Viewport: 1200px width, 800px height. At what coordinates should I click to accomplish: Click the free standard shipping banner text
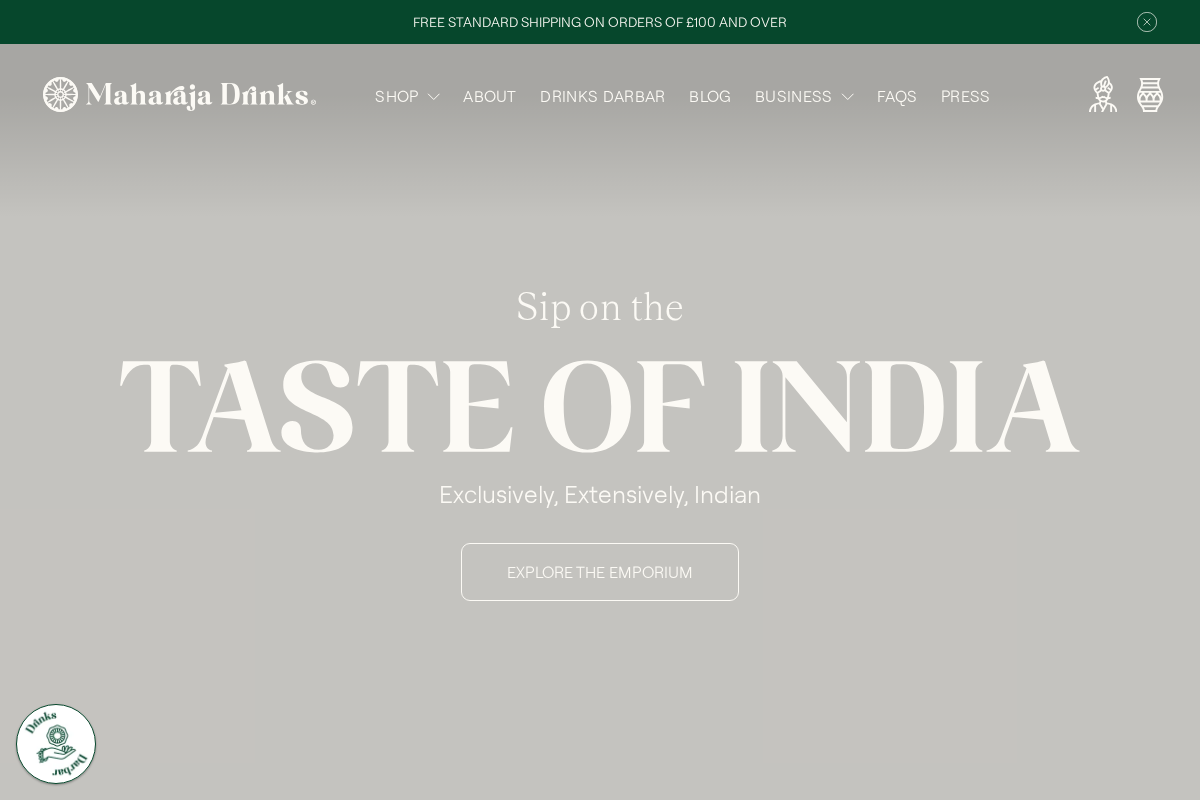pyautogui.click(x=600, y=22)
